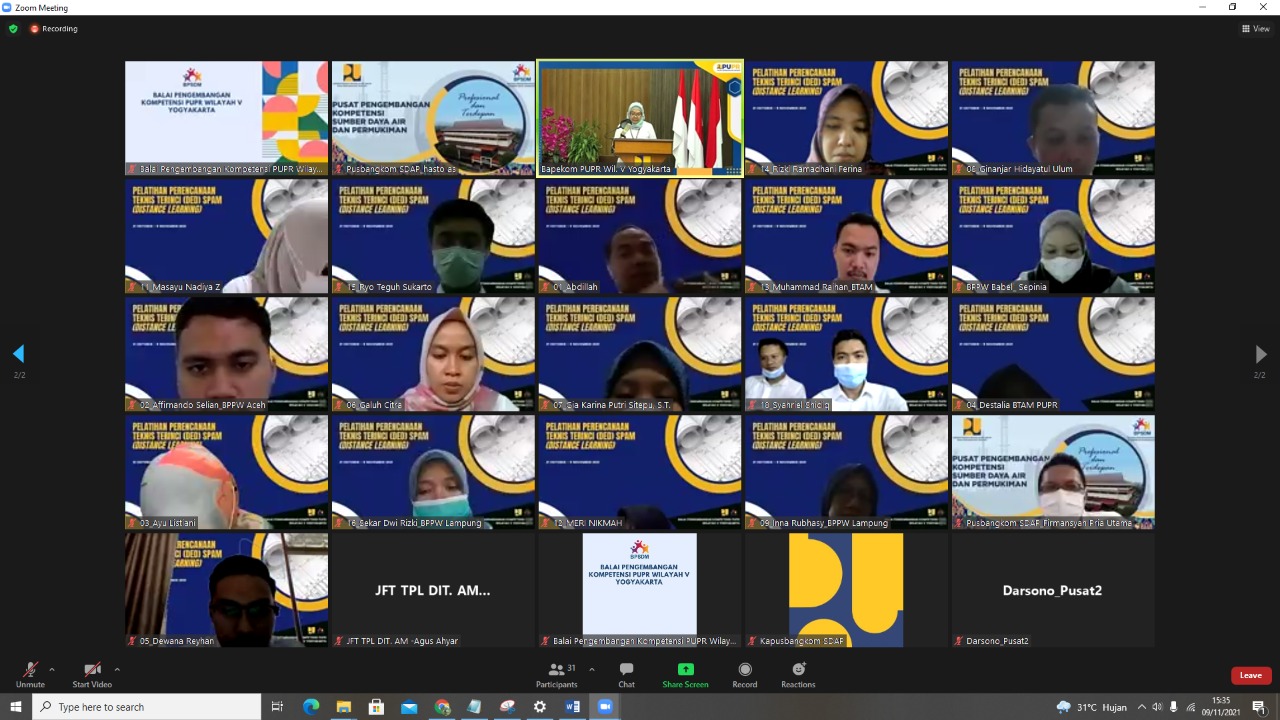Select 08_Ginanjar Hidayatul Ulum video tile
The width and height of the screenshot is (1280, 720).
(x=1053, y=118)
